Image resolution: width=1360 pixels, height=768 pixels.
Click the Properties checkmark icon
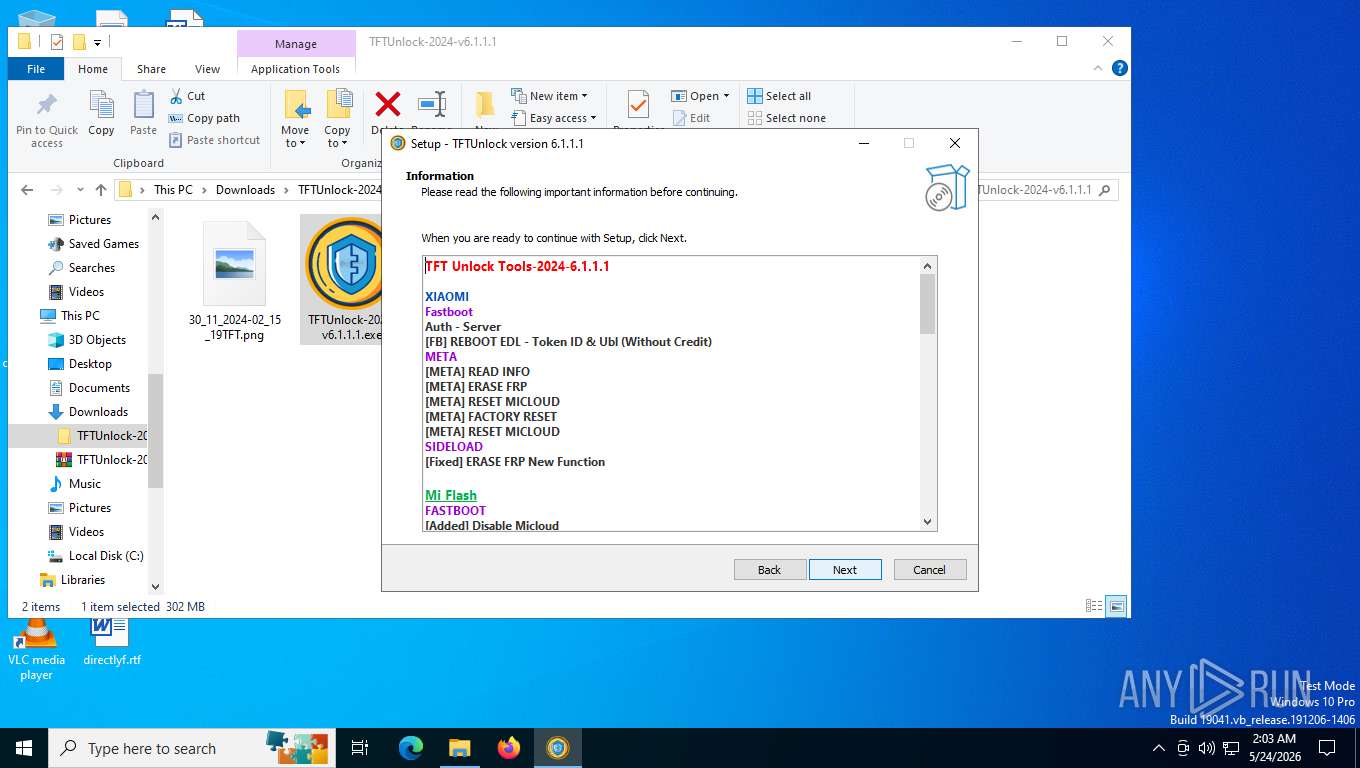(x=638, y=105)
